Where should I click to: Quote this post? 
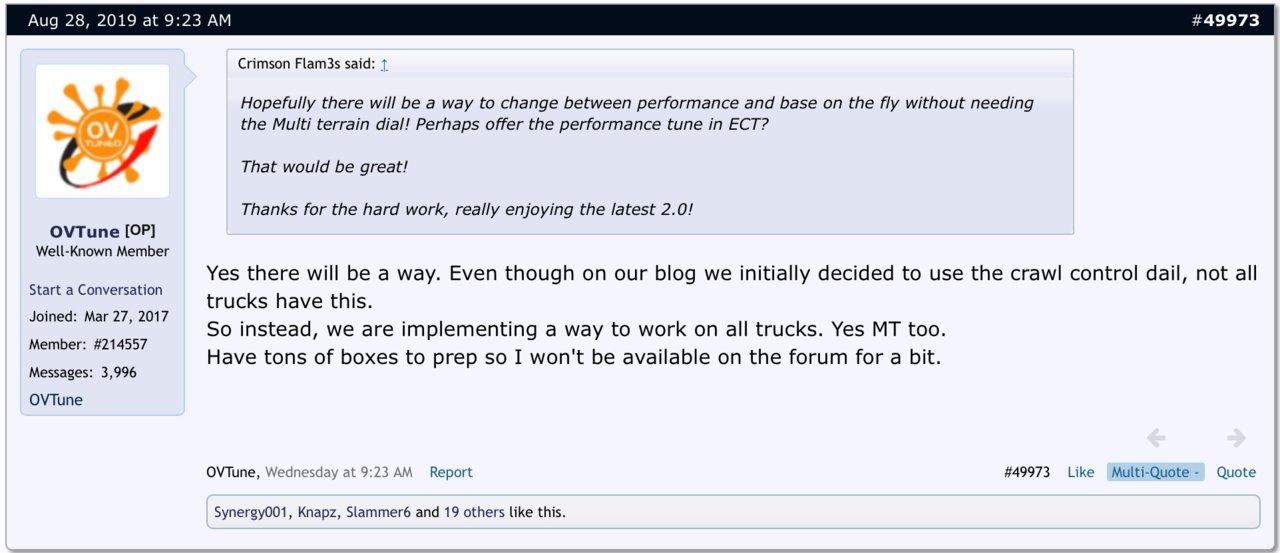pos(1236,472)
